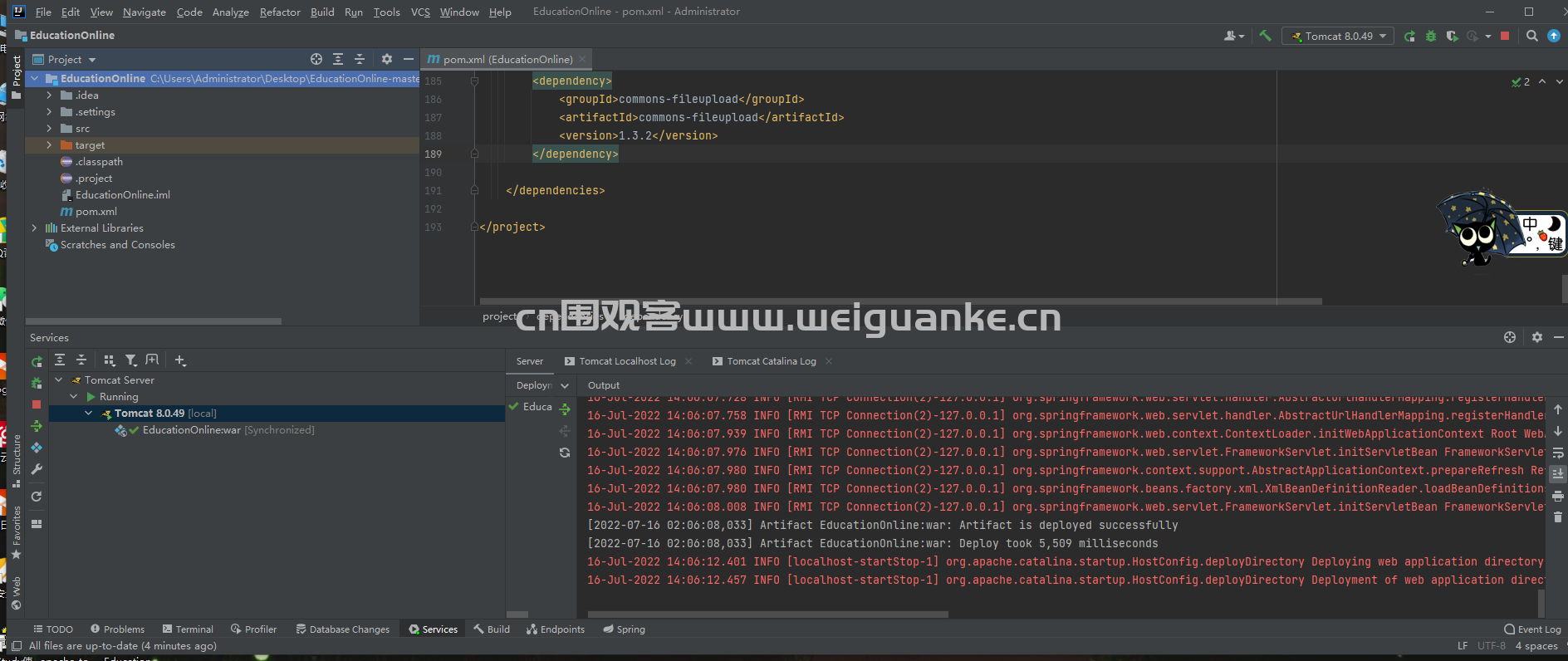Open Services panel gear settings
The width and height of the screenshot is (1568, 661).
click(x=1537, y=337)
